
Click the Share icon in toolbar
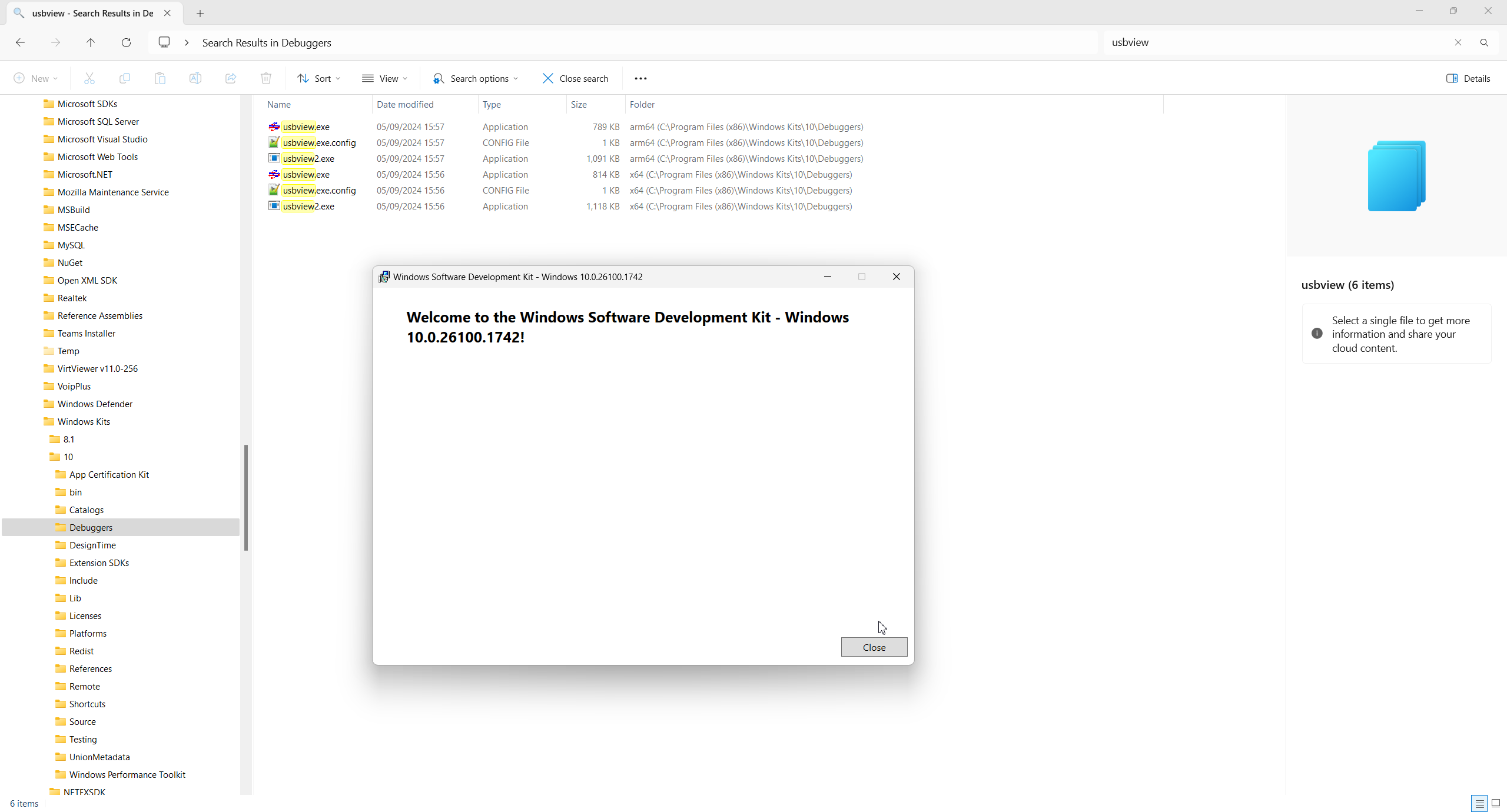[x=231, y=78]
